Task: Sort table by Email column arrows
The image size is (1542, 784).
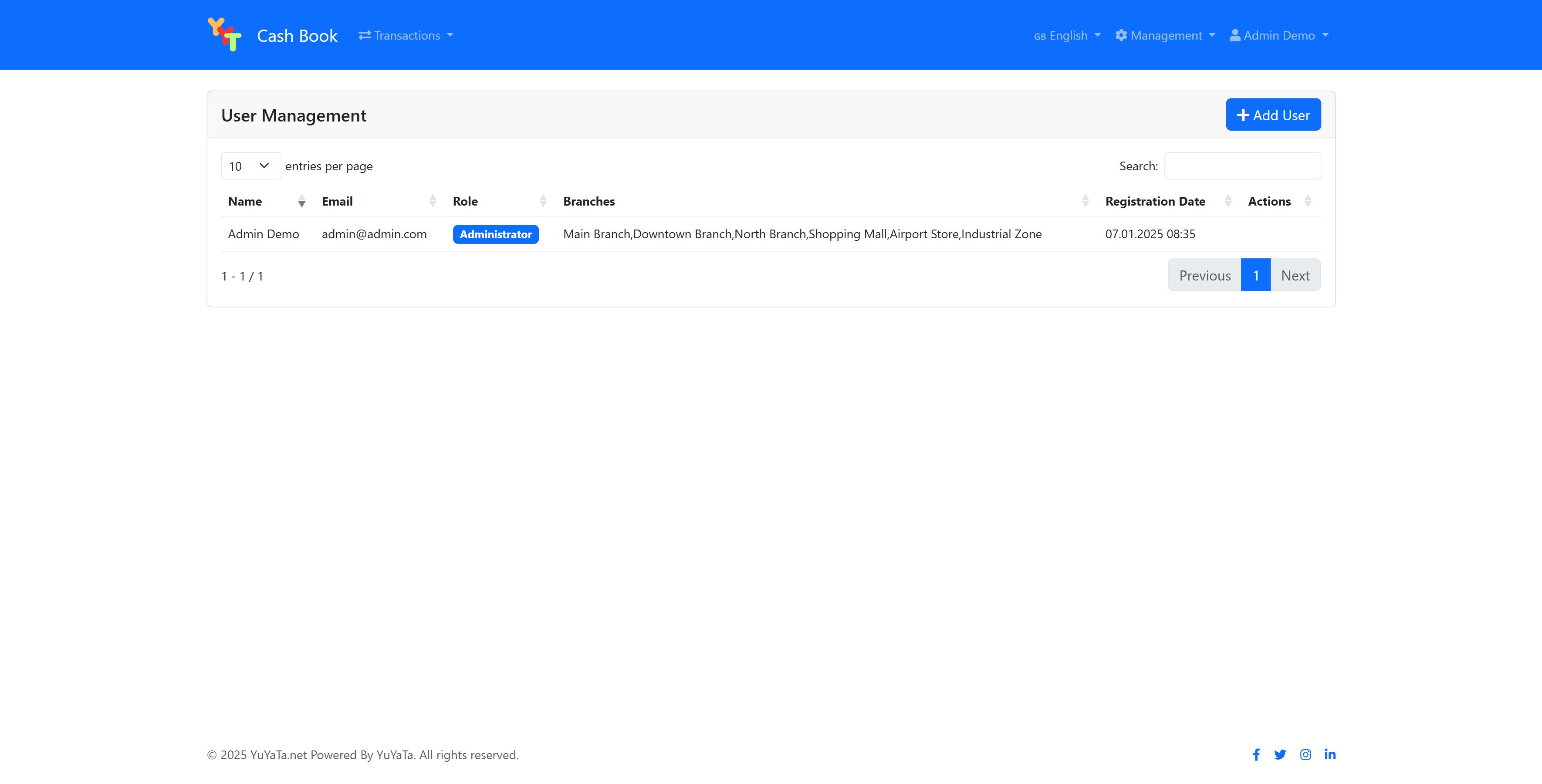Action: tap(433, 202)
